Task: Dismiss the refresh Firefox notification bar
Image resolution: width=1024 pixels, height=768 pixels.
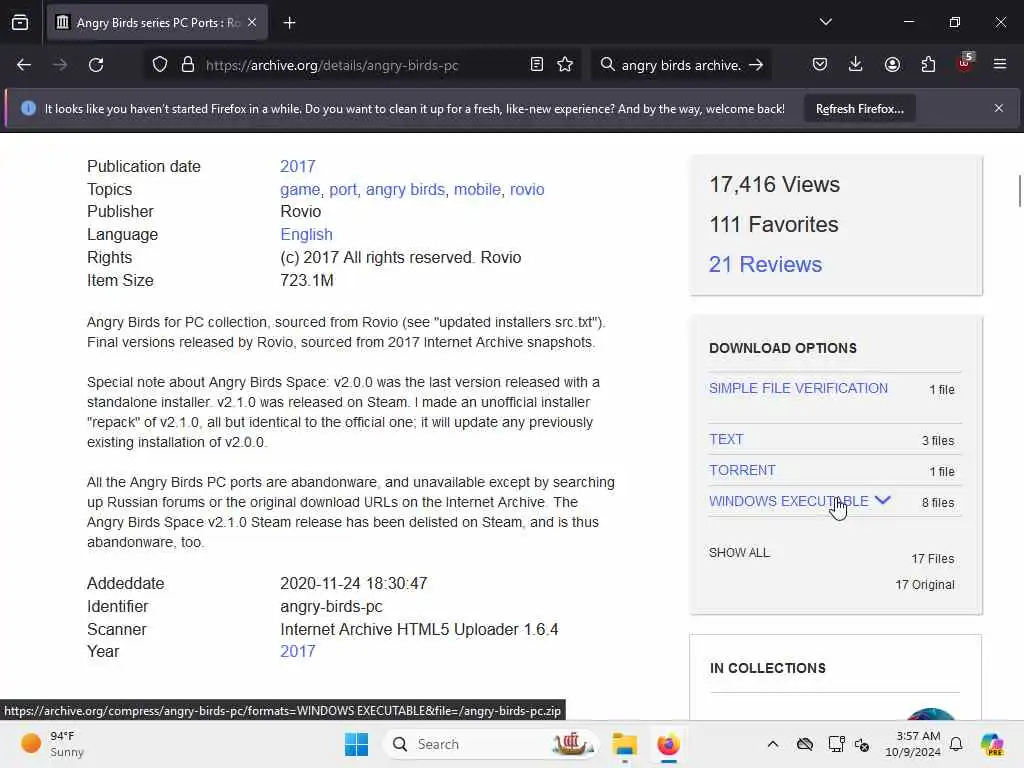Action: [999, 108]
